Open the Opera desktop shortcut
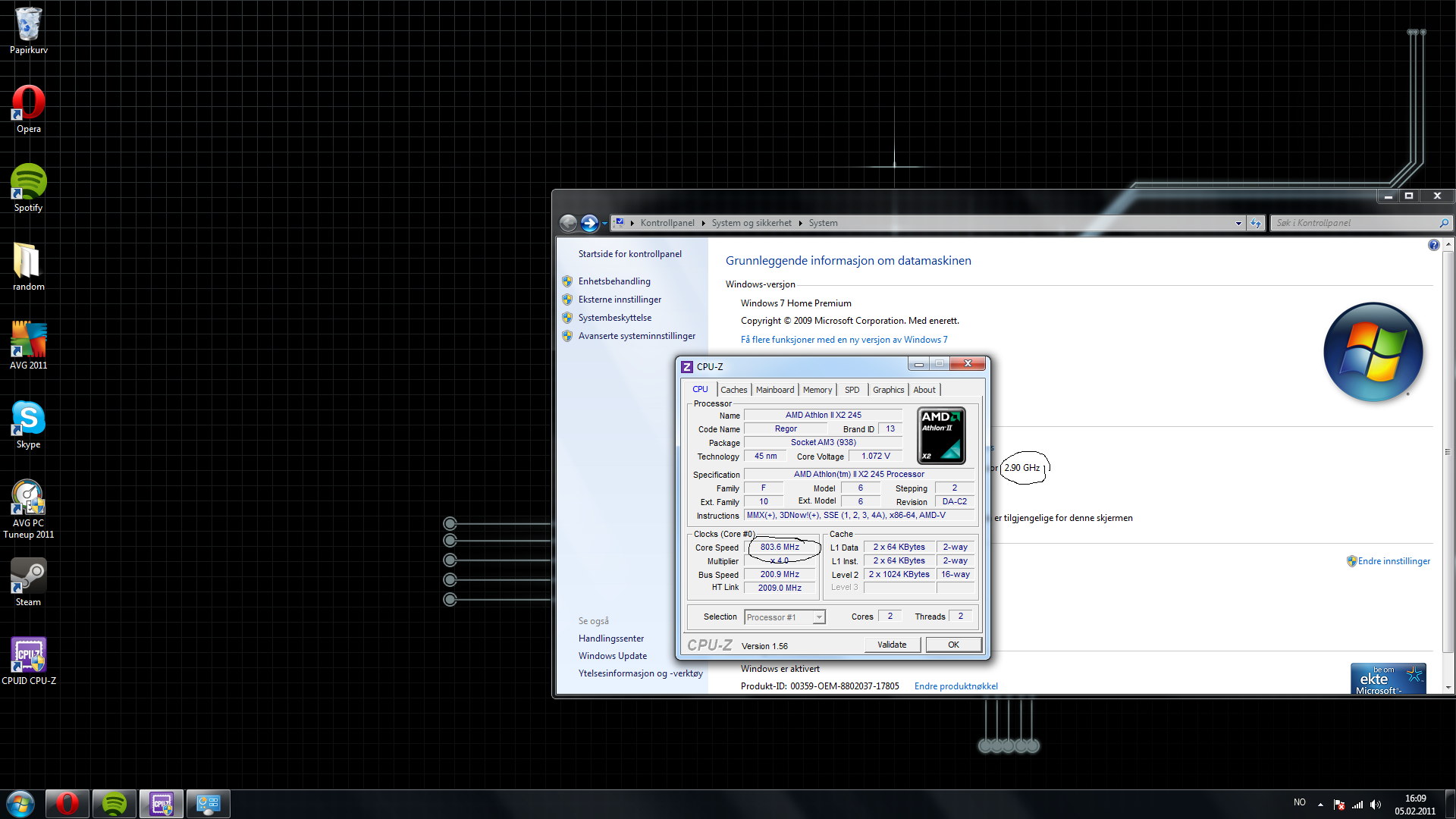This screenshot has height=819, width=1456. pos(29,109)
